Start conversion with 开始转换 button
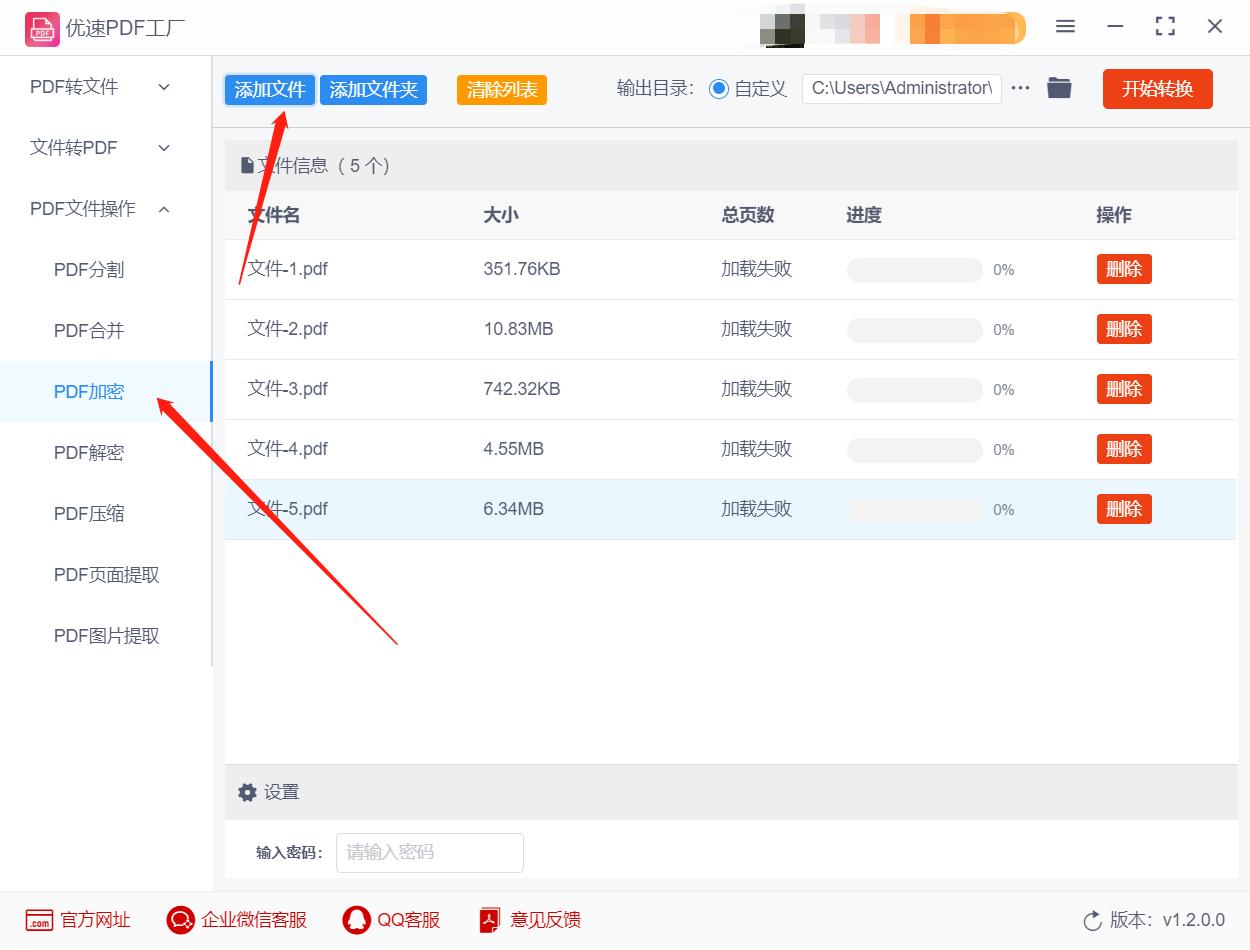Screen dimensions: 1250x950 pyautogui.click(x=1157, y=88)
